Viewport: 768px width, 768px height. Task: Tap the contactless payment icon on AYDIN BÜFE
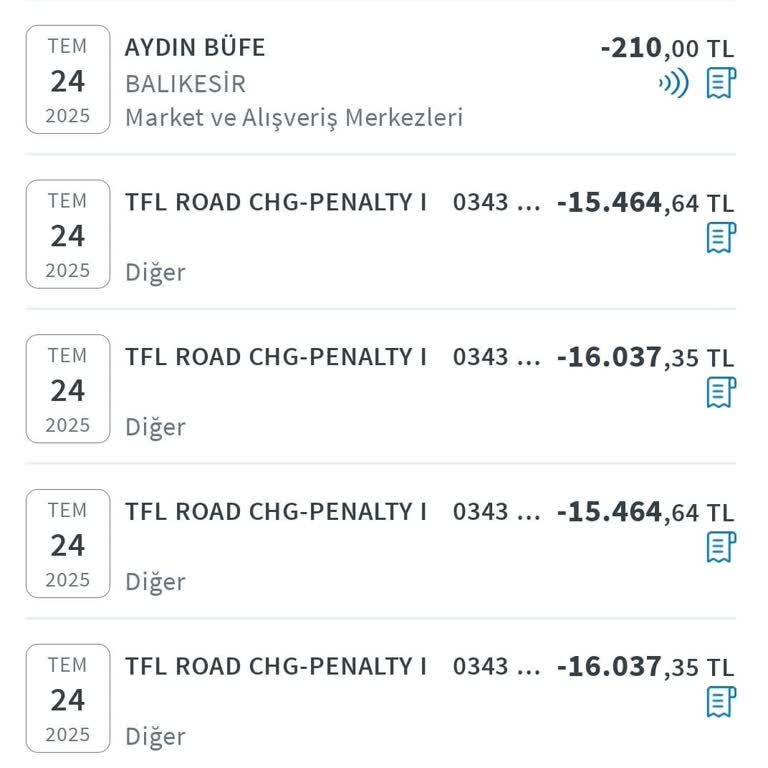(x=673, y=83)
